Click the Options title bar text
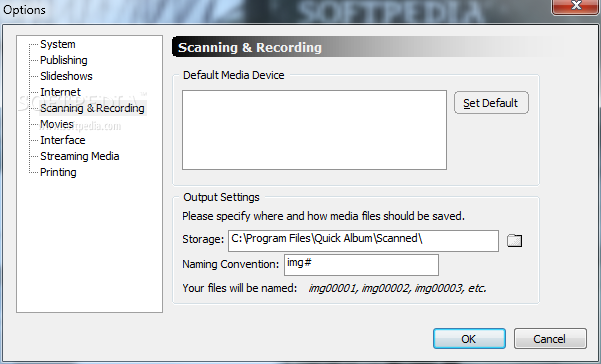The height and width of the screenshot is (364, 601). point(24,10)
